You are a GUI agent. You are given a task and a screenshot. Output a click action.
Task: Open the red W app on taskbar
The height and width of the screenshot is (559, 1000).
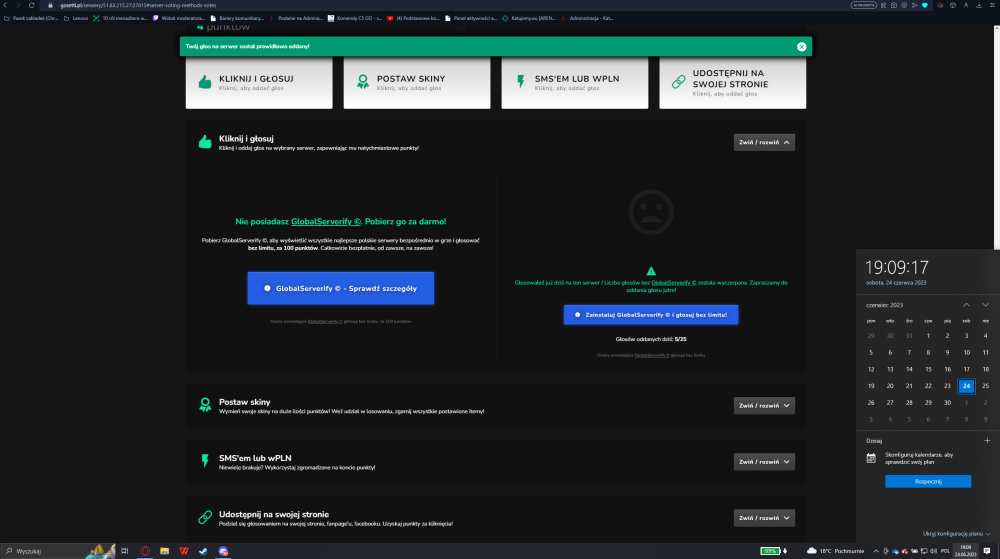184,551
